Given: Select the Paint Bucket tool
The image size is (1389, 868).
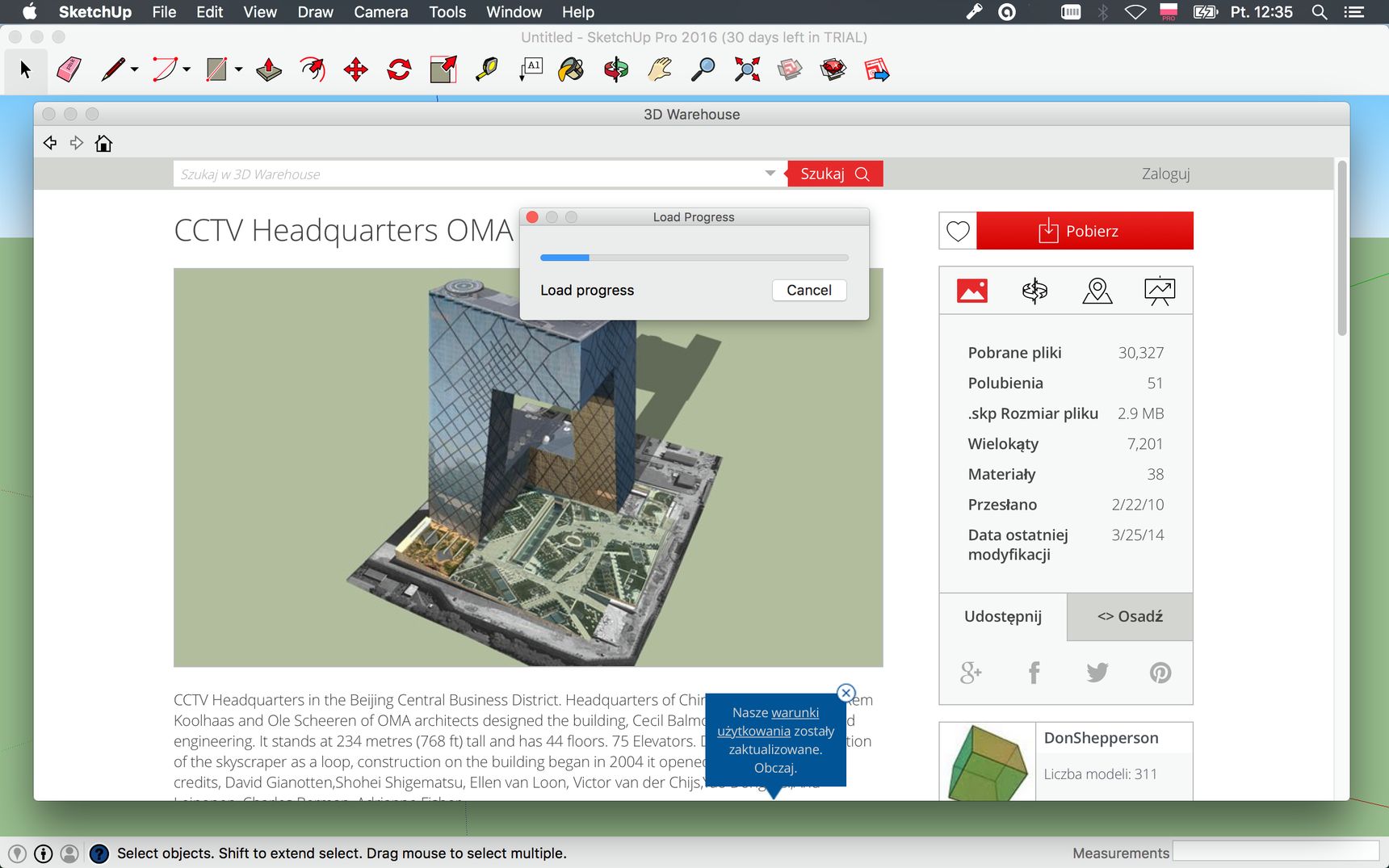Looking at the screenshot, I should click(571, 70).
